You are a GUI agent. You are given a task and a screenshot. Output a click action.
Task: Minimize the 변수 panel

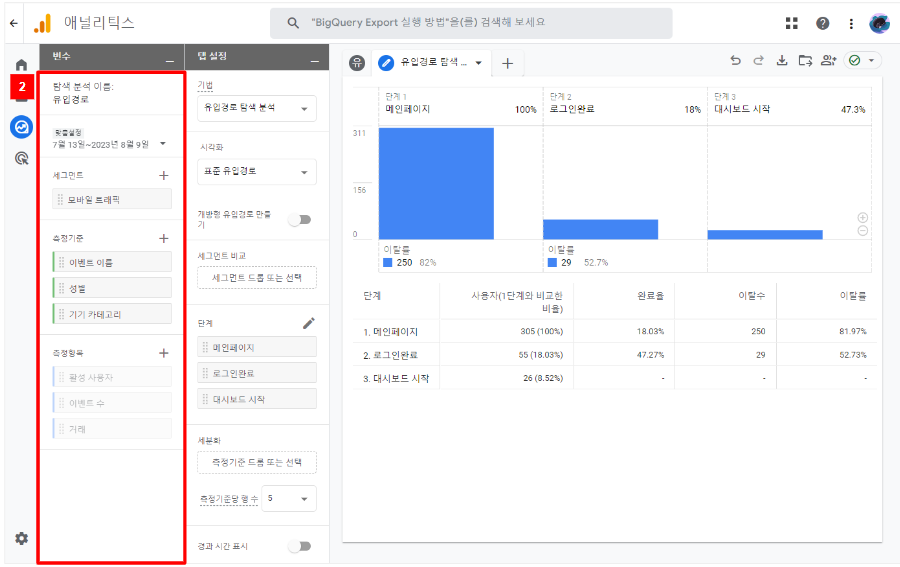tap(169, 60)
